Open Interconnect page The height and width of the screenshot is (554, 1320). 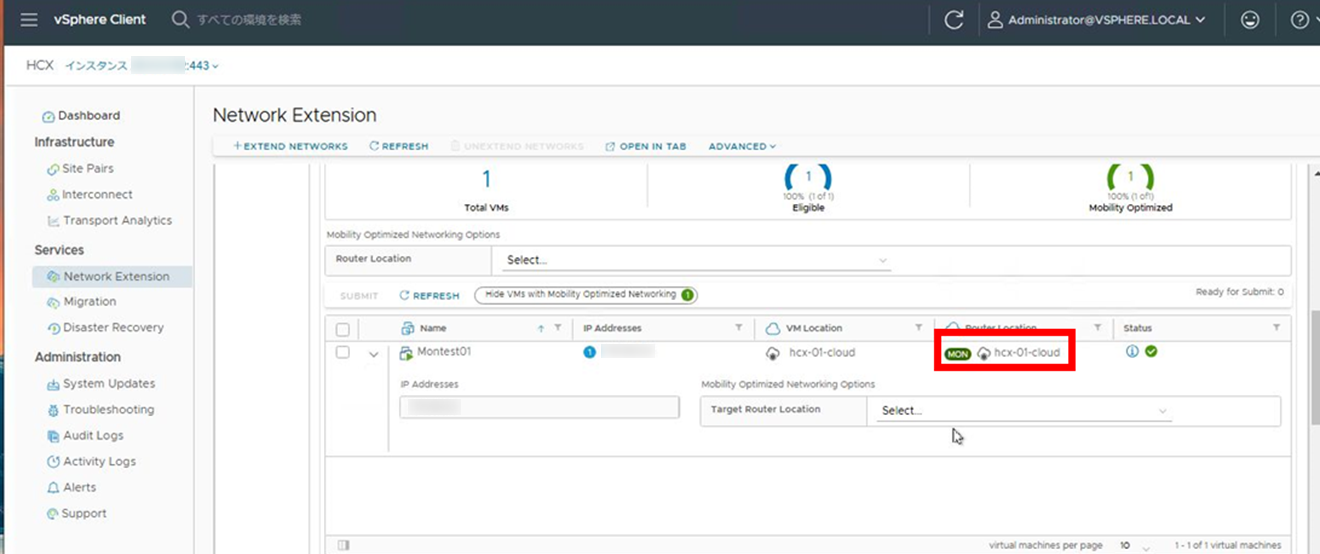(90, 195)
